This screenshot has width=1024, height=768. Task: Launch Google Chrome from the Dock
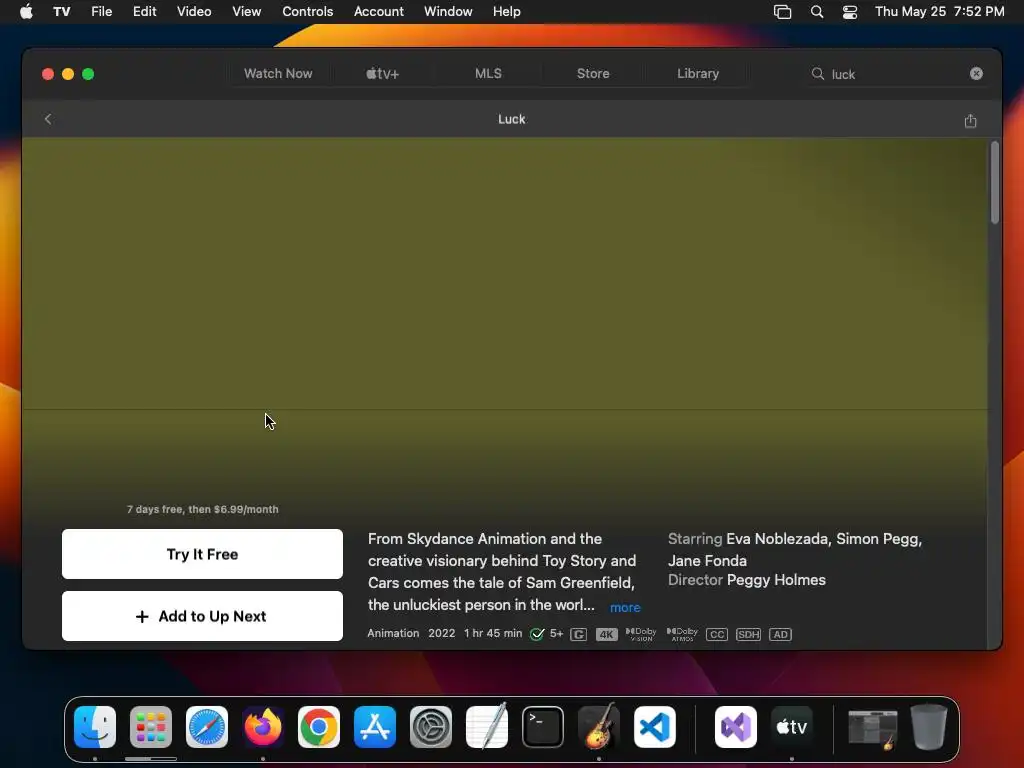pyautogui.click(x=319, y=727)
